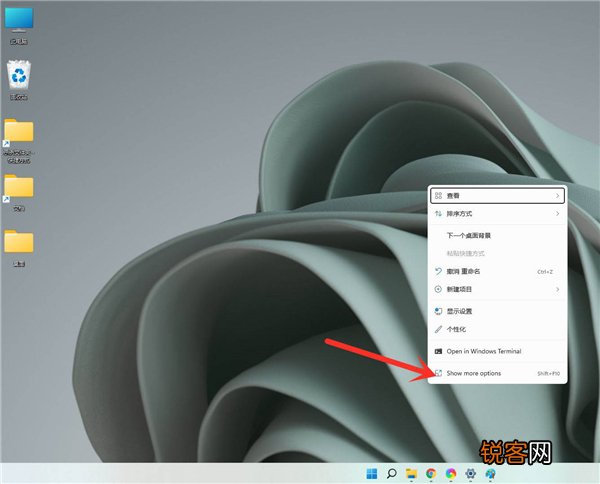The width and height of the screenshot is (600, 484).
Task: Launch File Explorer from the taskbar
Action: pyautogui.click(x=411, y=474)
